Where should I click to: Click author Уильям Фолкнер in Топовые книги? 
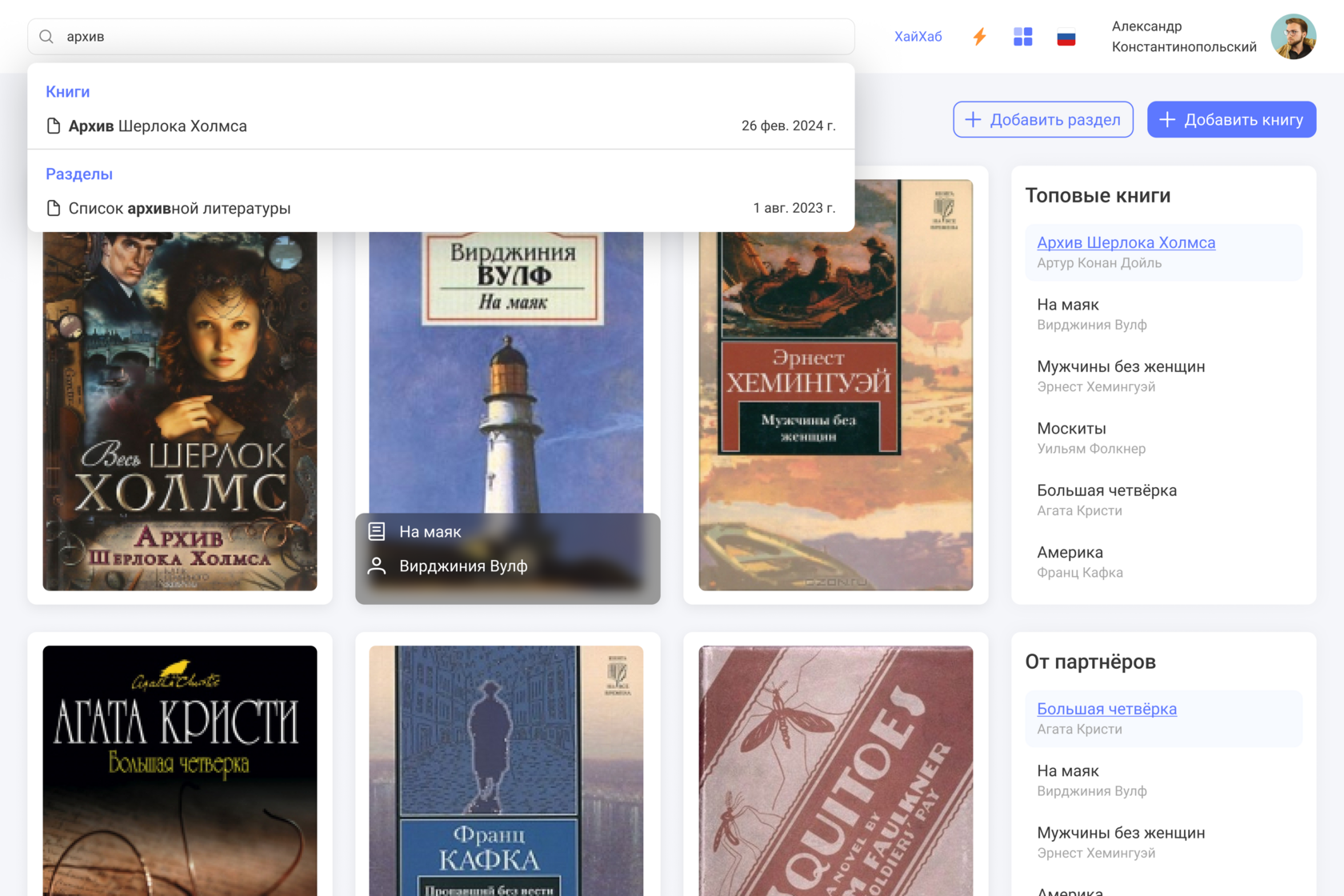coord(1091,449)
